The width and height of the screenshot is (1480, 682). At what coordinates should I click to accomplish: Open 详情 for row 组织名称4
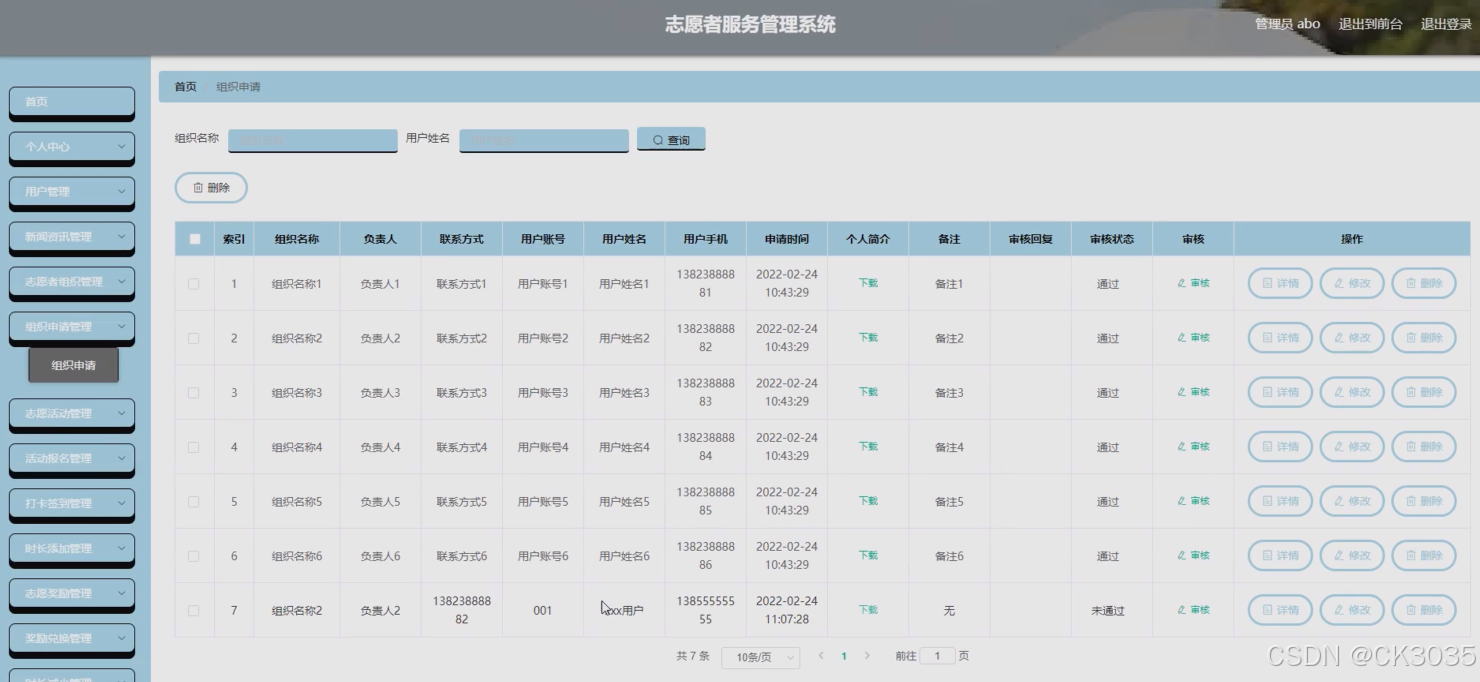(x=1280, y=447)
